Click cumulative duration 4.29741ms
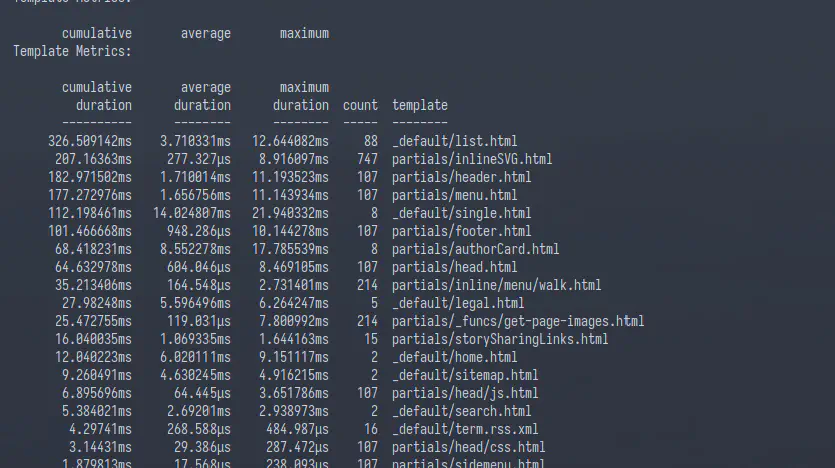 tap(100, 429)
